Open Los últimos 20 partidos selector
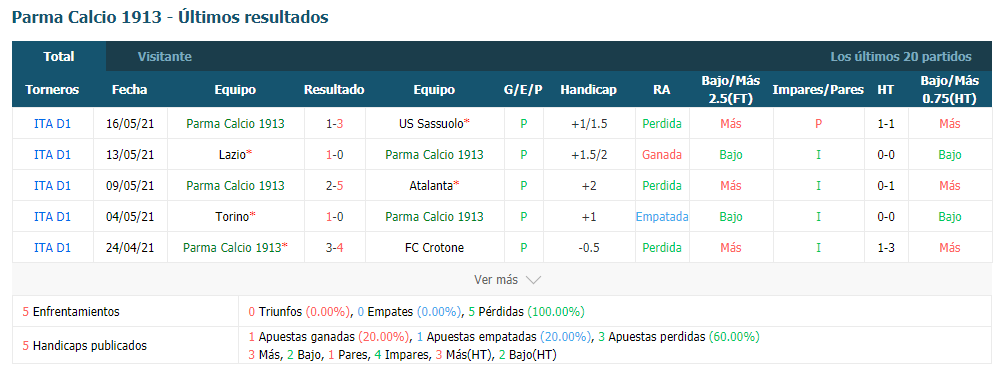 click(x=901, y=56)
